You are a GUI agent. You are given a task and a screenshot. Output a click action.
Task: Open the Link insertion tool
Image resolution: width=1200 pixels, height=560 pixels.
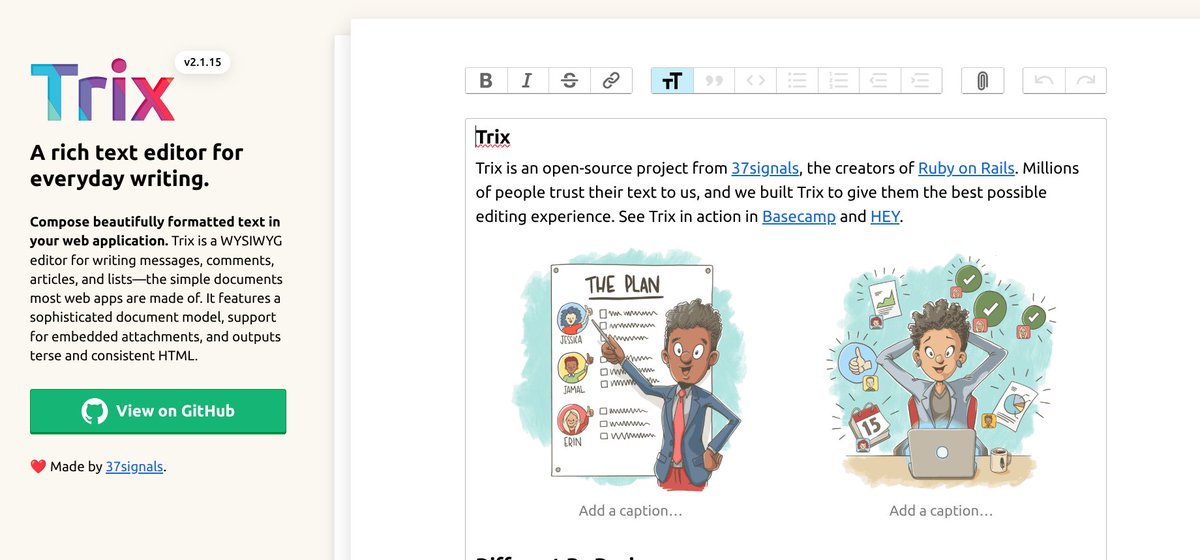611,81
